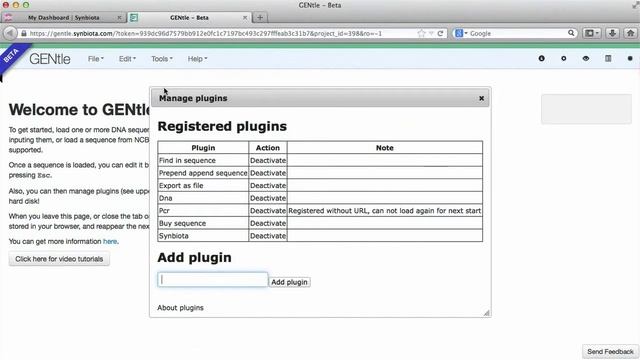Bookmark this page with the star icon

pyautogui.click(x=421, y=33)
